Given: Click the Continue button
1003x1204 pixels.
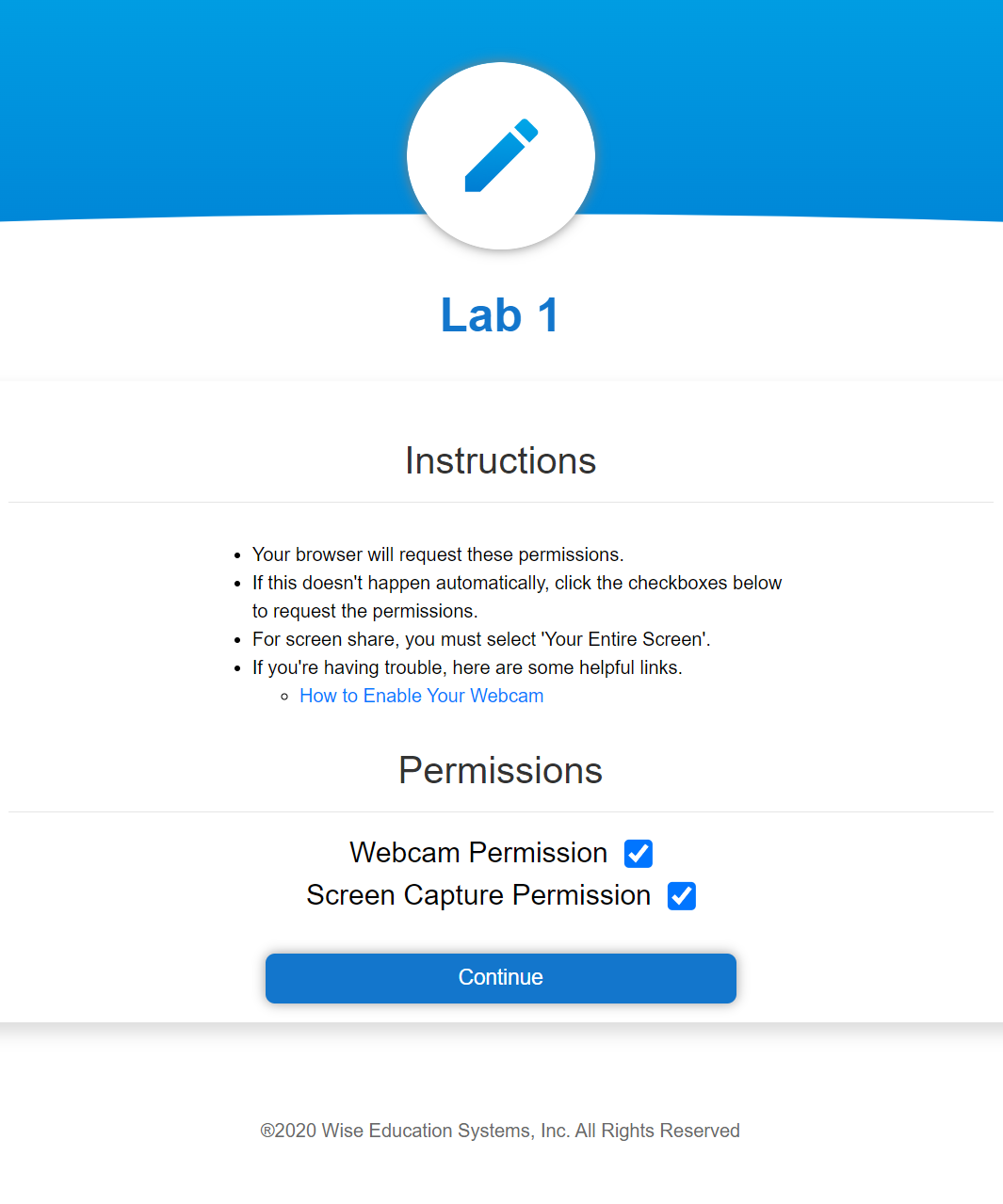Looking at the screenshot, I should coord(501,978).
